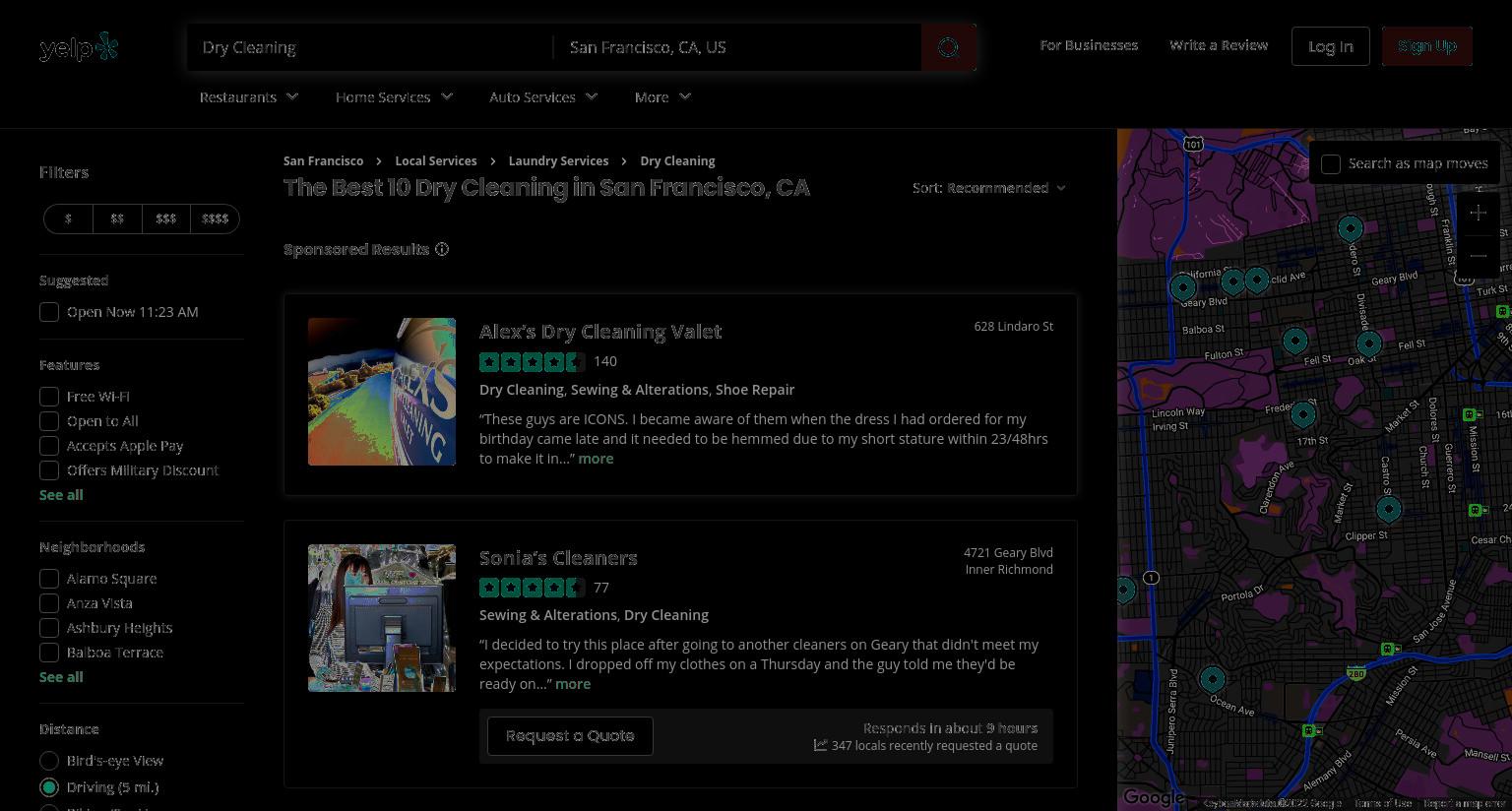This screenshot has height=811, width=1512.
Task: Zoom in on the map
Action: click(1478, 213)
